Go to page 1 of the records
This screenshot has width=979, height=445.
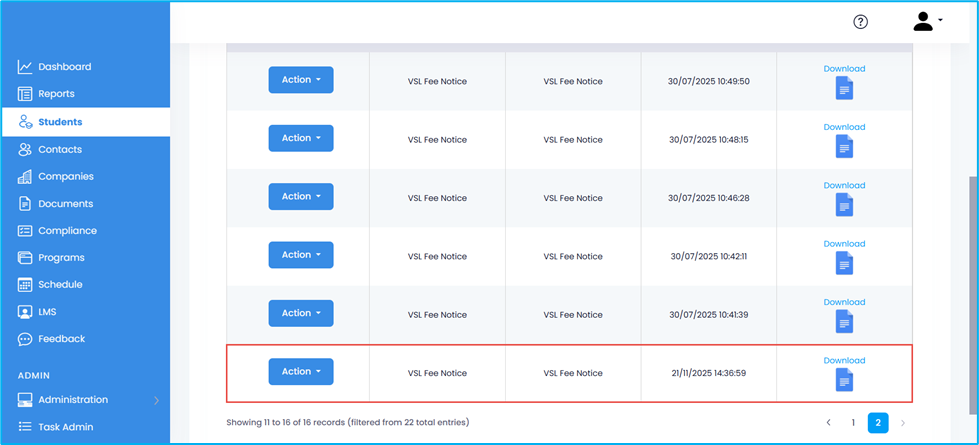pos(853,423)
